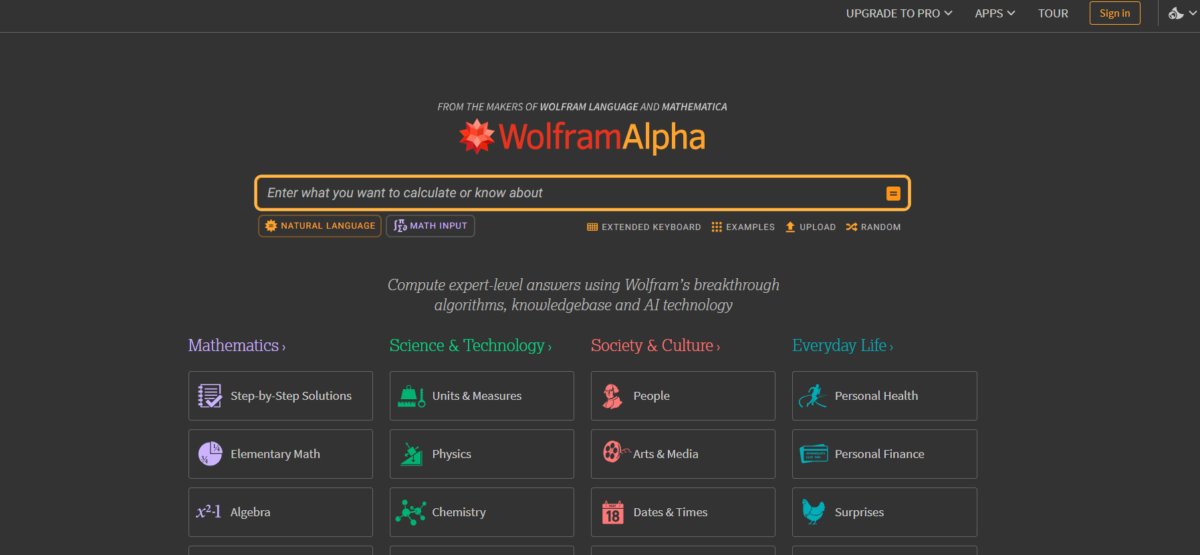Screen dimensions: 1200x555
Task: Click the orange compute button in search box
Action: [x=893, y=193]
